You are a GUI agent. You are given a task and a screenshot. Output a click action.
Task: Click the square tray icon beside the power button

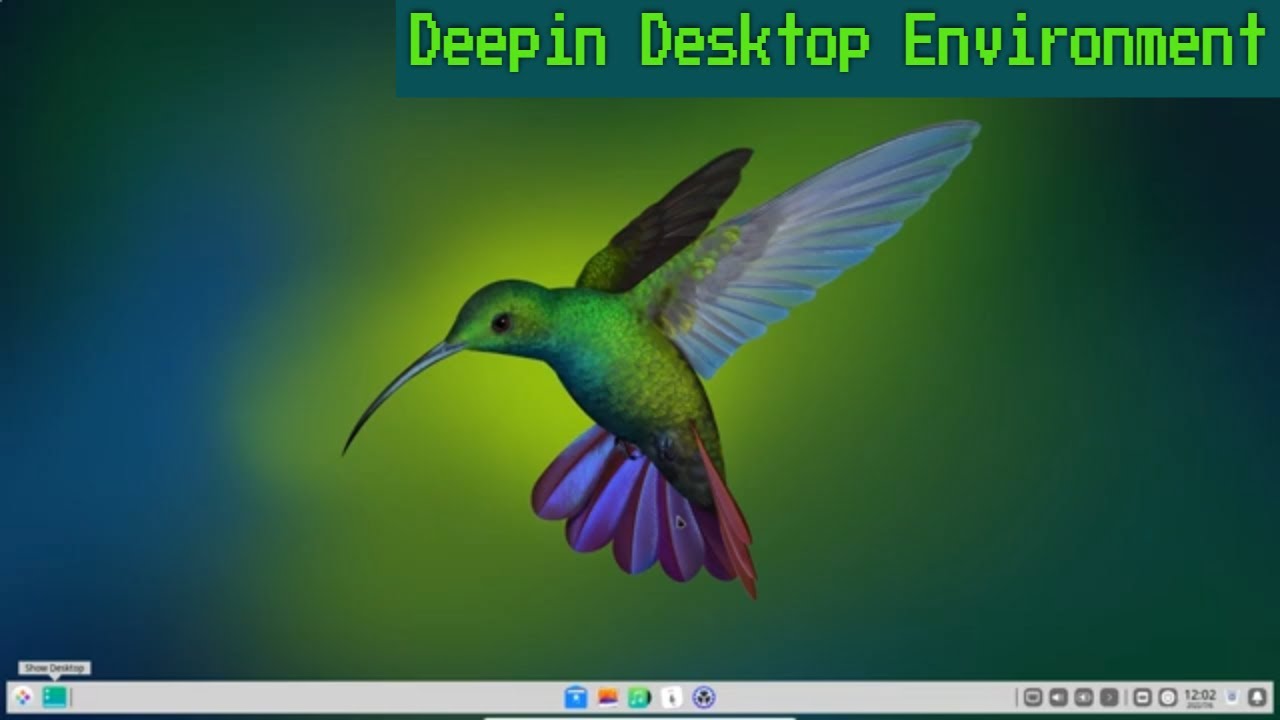(1142, 697)
